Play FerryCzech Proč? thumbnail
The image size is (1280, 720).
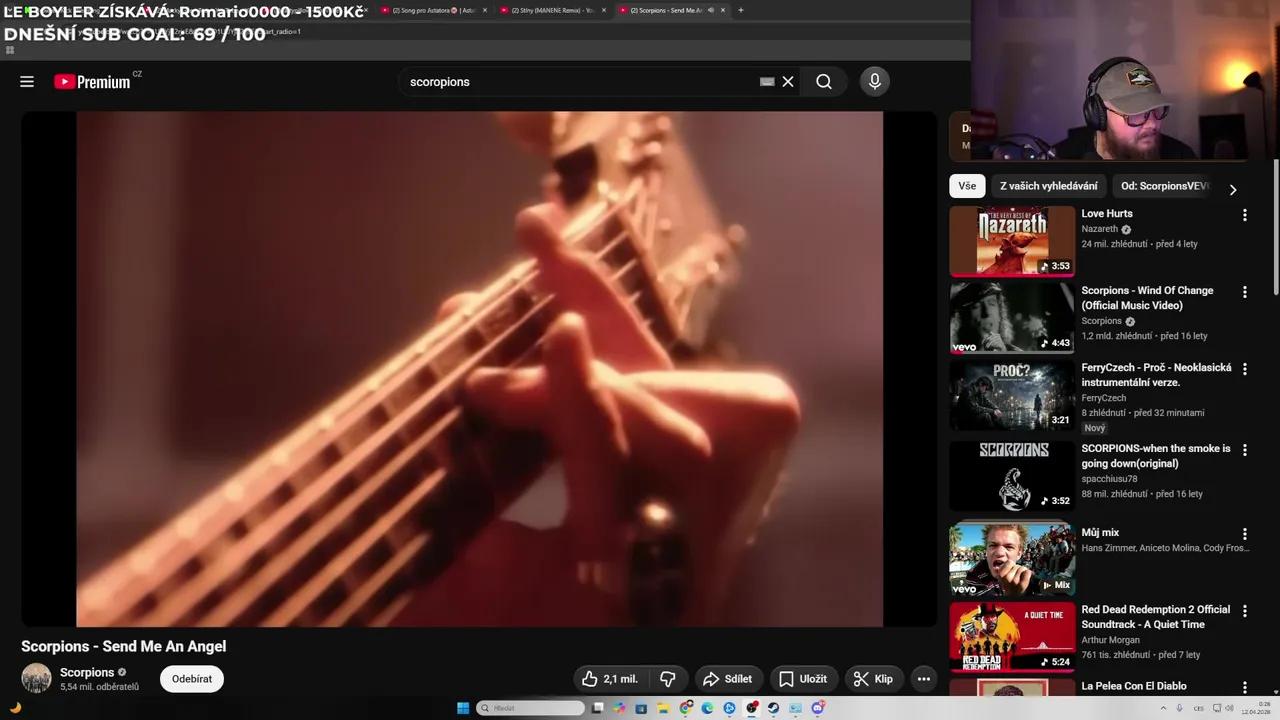click(1012, 395)
